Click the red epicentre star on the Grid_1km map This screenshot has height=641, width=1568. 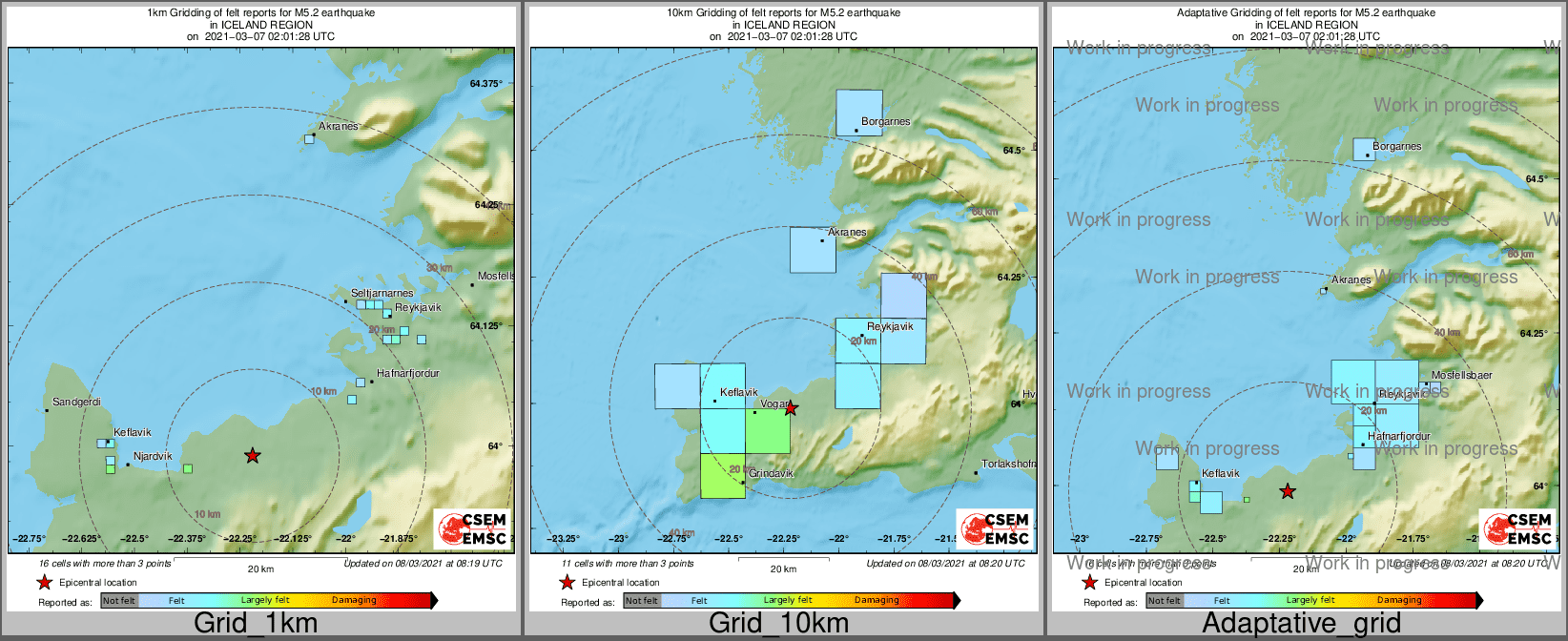point(252,456)
